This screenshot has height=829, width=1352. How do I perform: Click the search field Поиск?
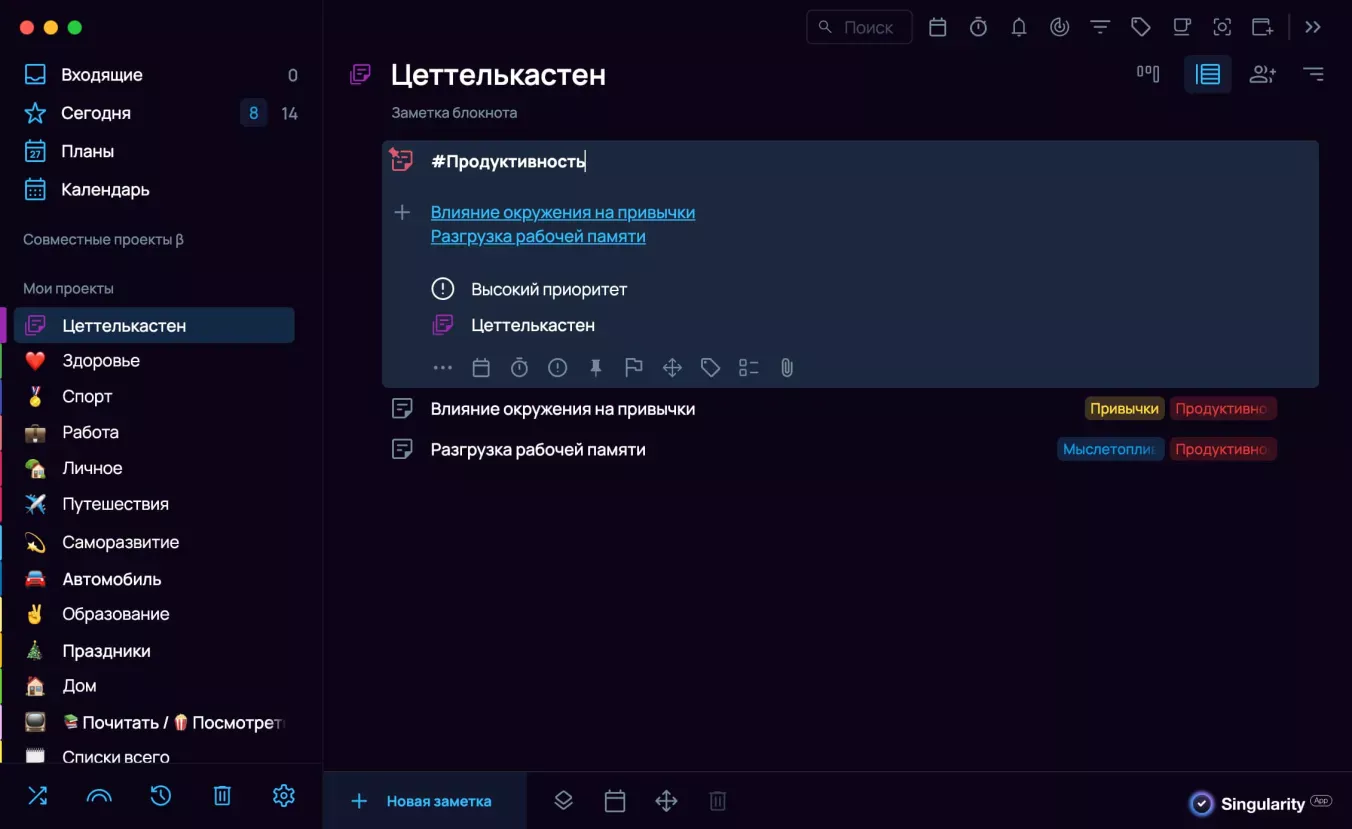tap(859, 27)
